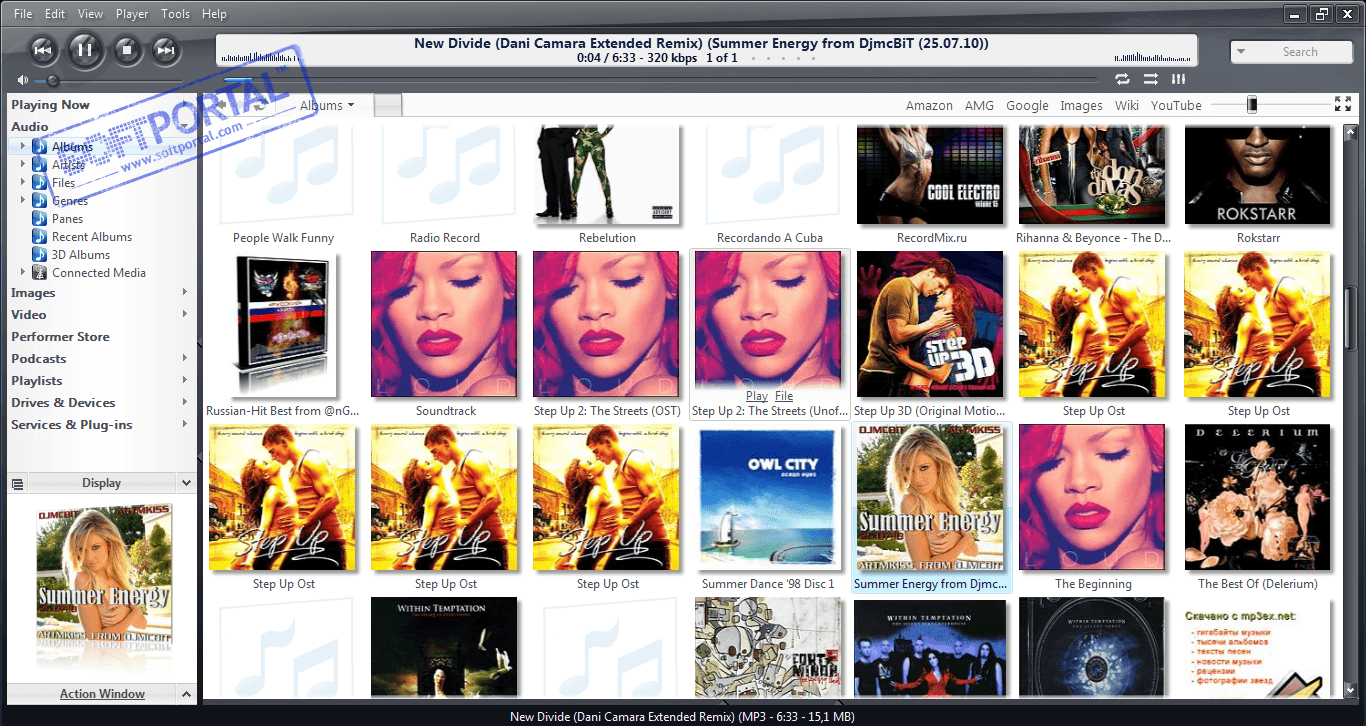
Task: Stop playback with the square button
Action: point(126,49)
